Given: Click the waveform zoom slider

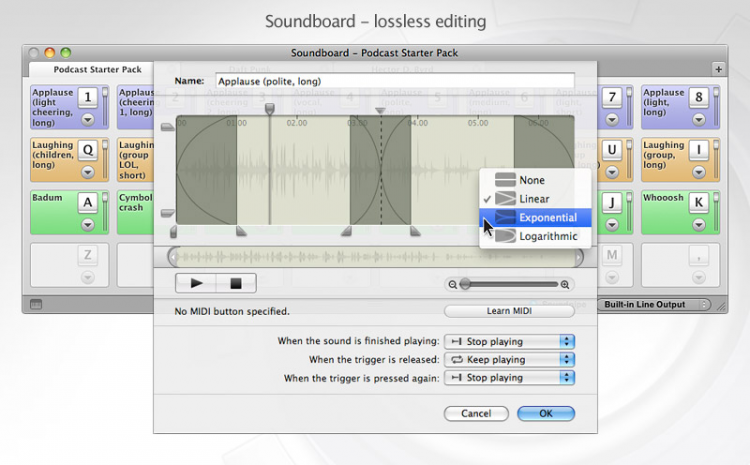Looking at the screenshot, I should pos(515,284).
